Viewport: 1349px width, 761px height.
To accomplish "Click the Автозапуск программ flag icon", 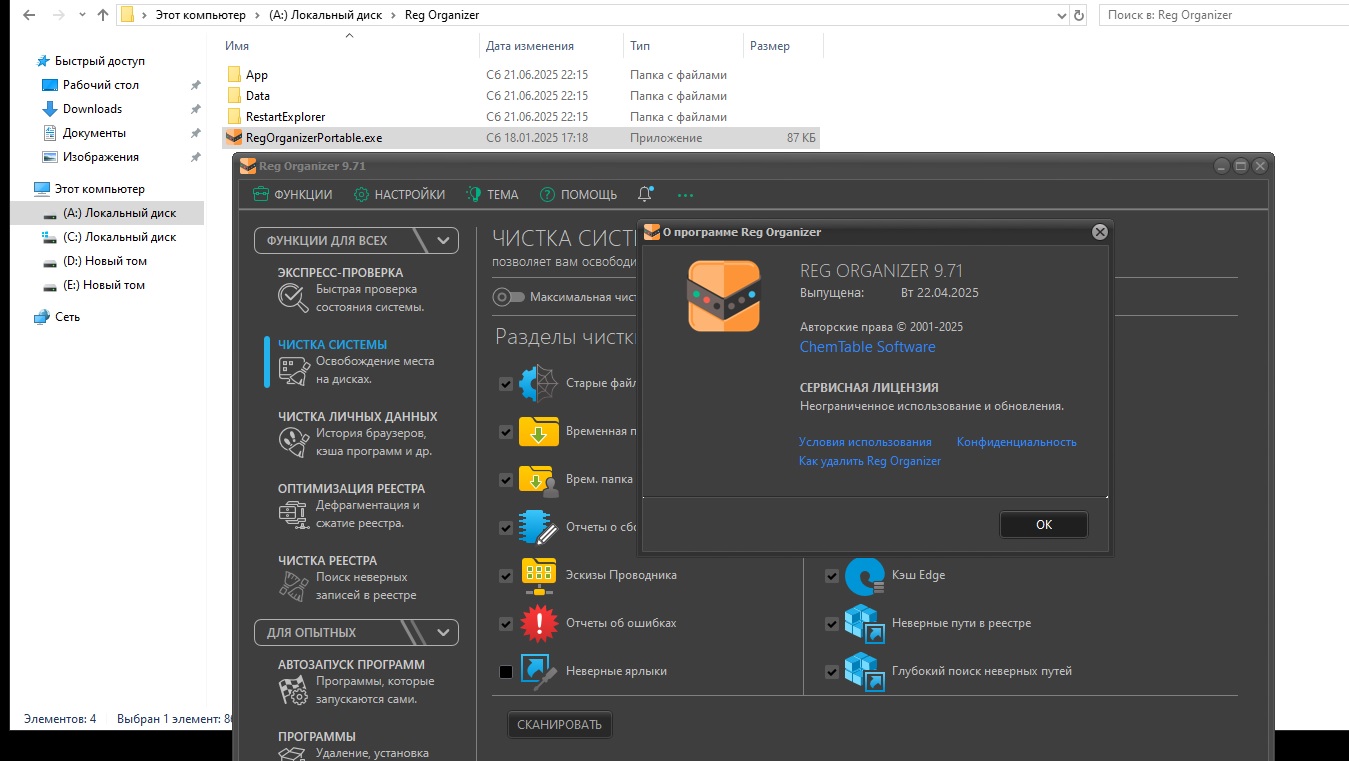I will click(x=293, y=689).
